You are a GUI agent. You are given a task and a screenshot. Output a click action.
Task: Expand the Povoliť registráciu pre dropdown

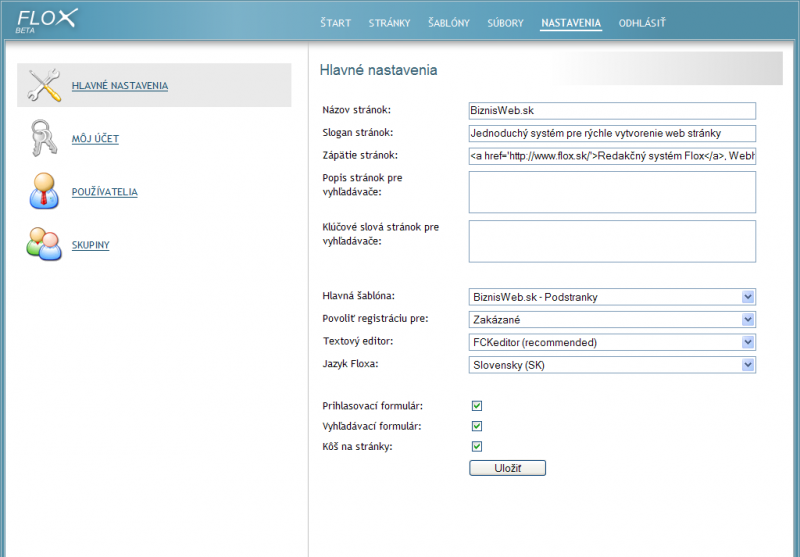pyautogui.click(x=611, y=320)
